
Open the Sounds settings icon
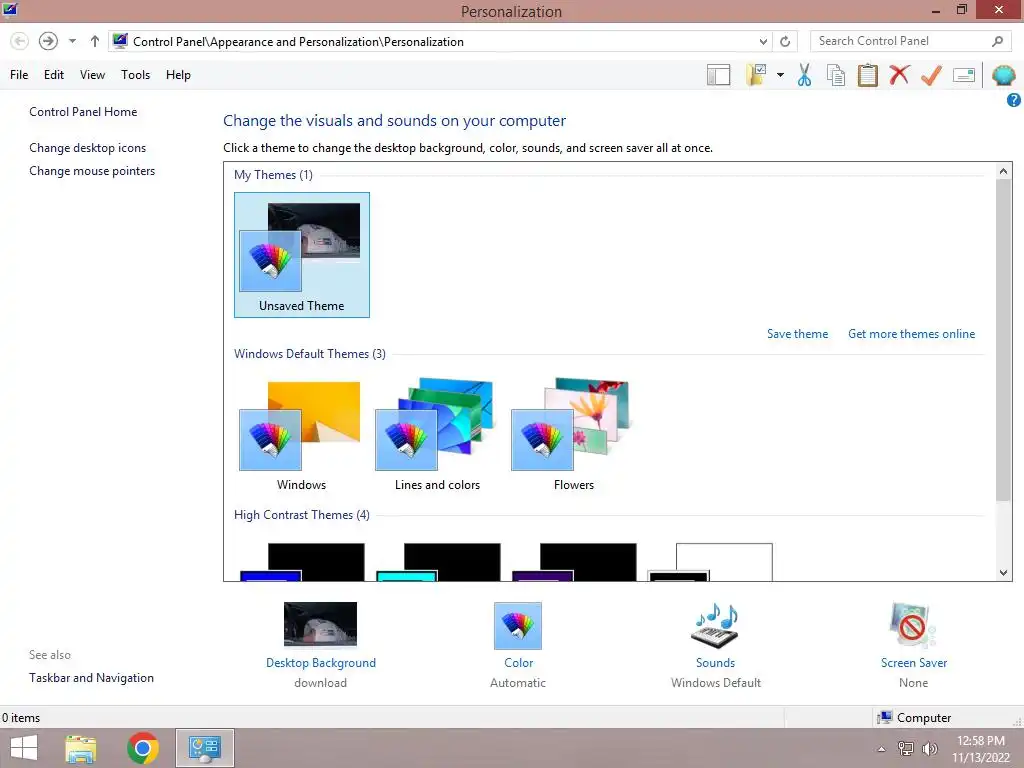(715, 626)
